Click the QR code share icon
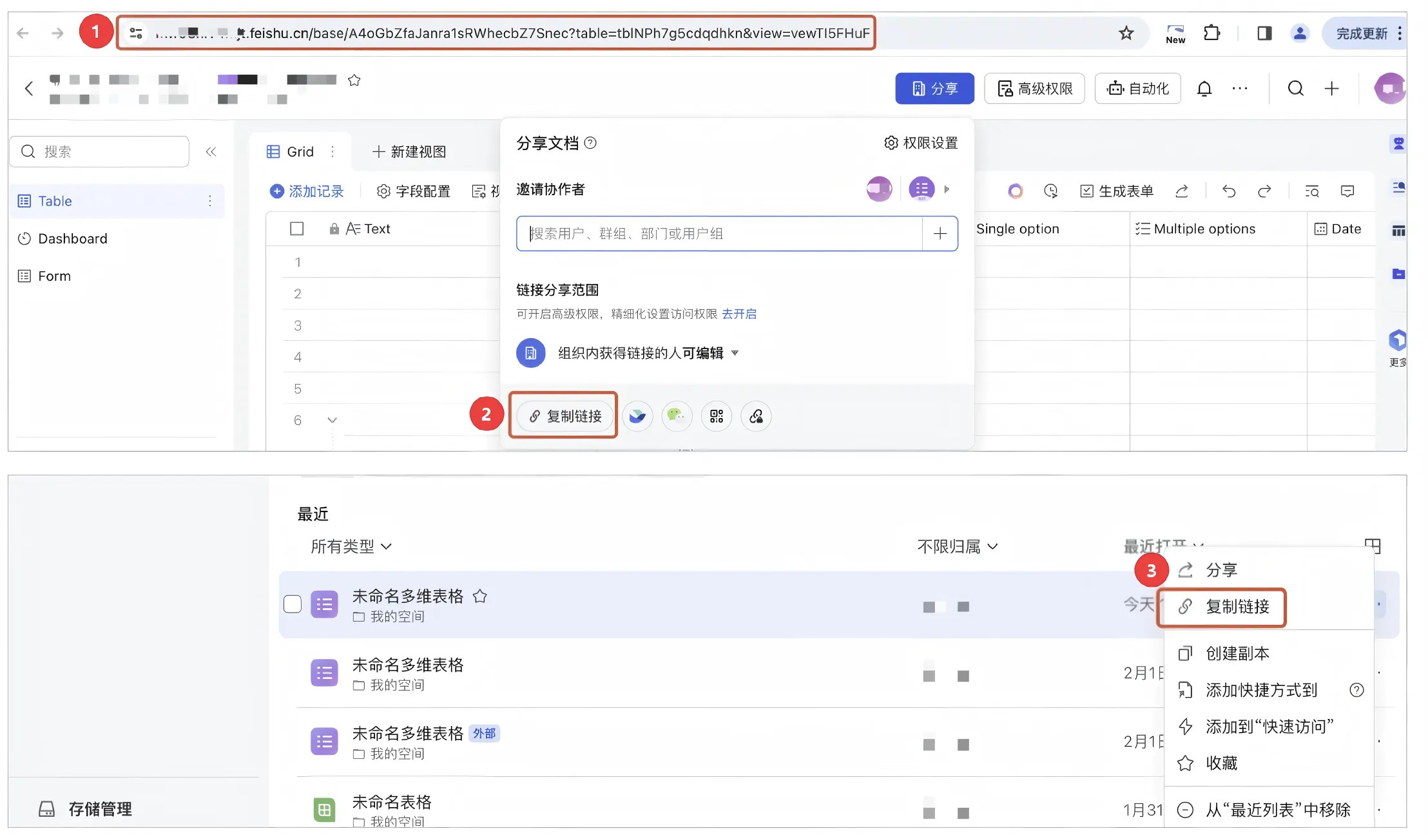The width and height of the screenshot is (1428, 840). pos(717,416)
